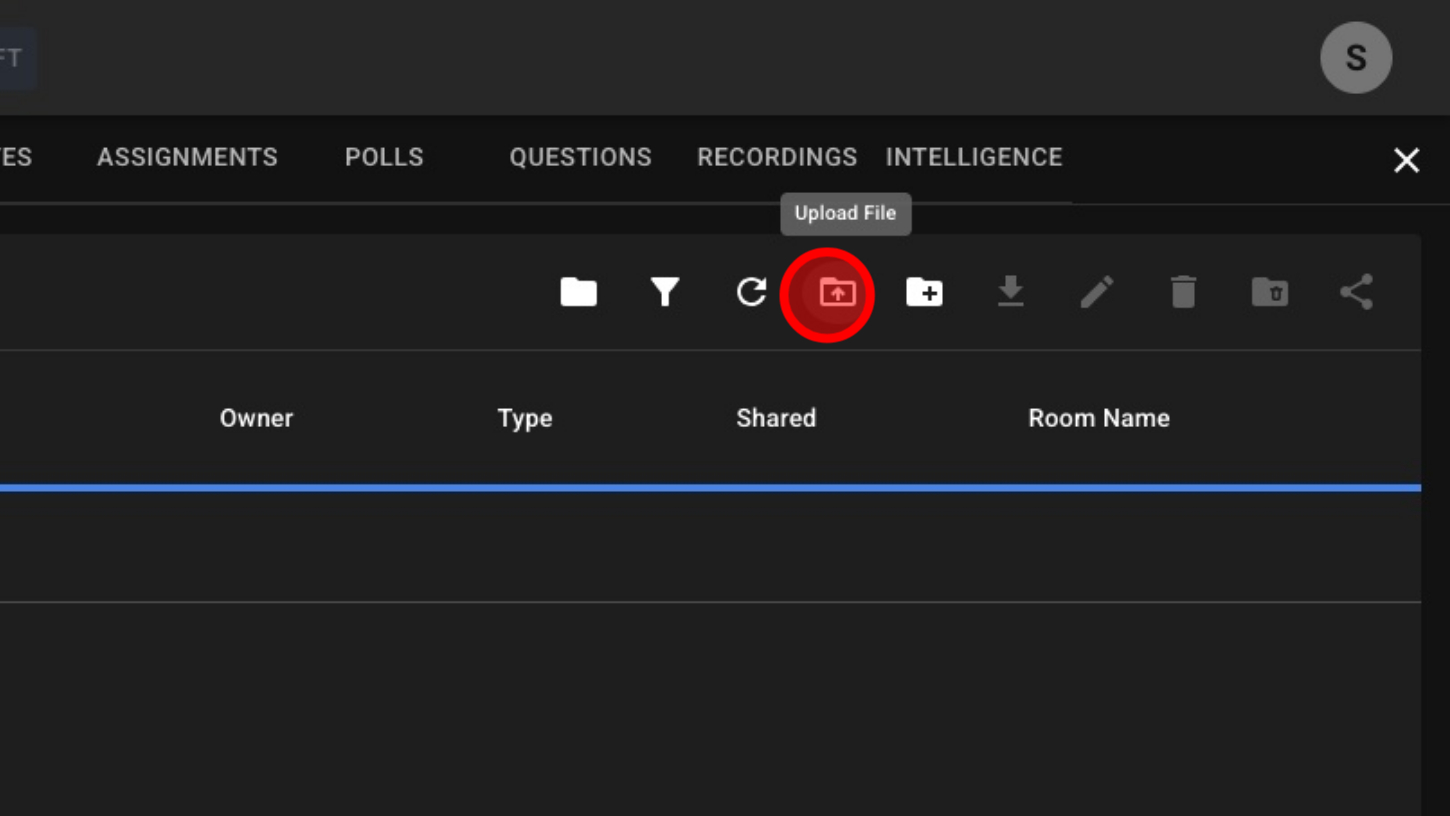Click the Upload File icon
This screenshot has height=816, width=1450.
click(837, 293)
